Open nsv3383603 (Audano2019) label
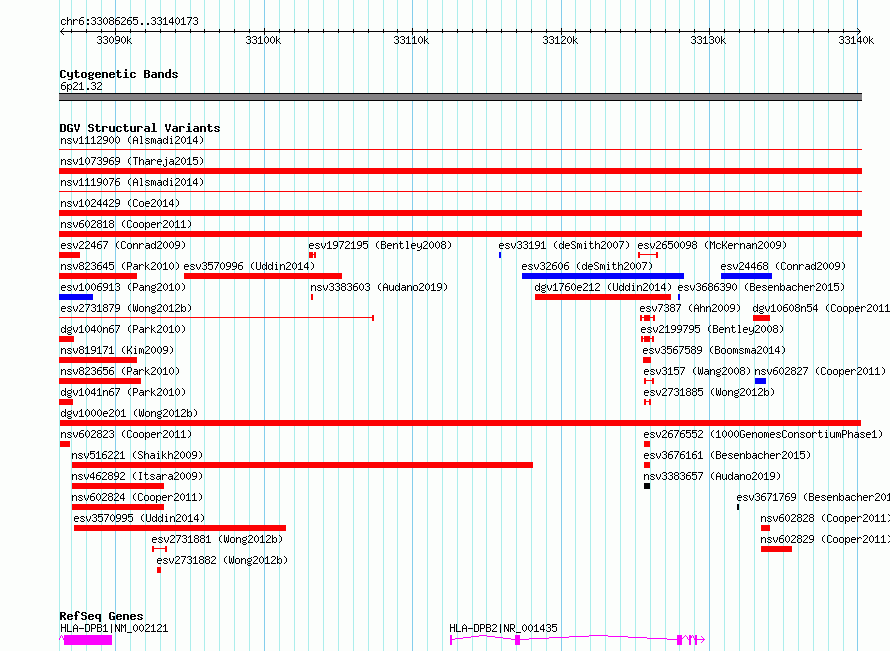 pyautogui.click(x=379, y=287)
